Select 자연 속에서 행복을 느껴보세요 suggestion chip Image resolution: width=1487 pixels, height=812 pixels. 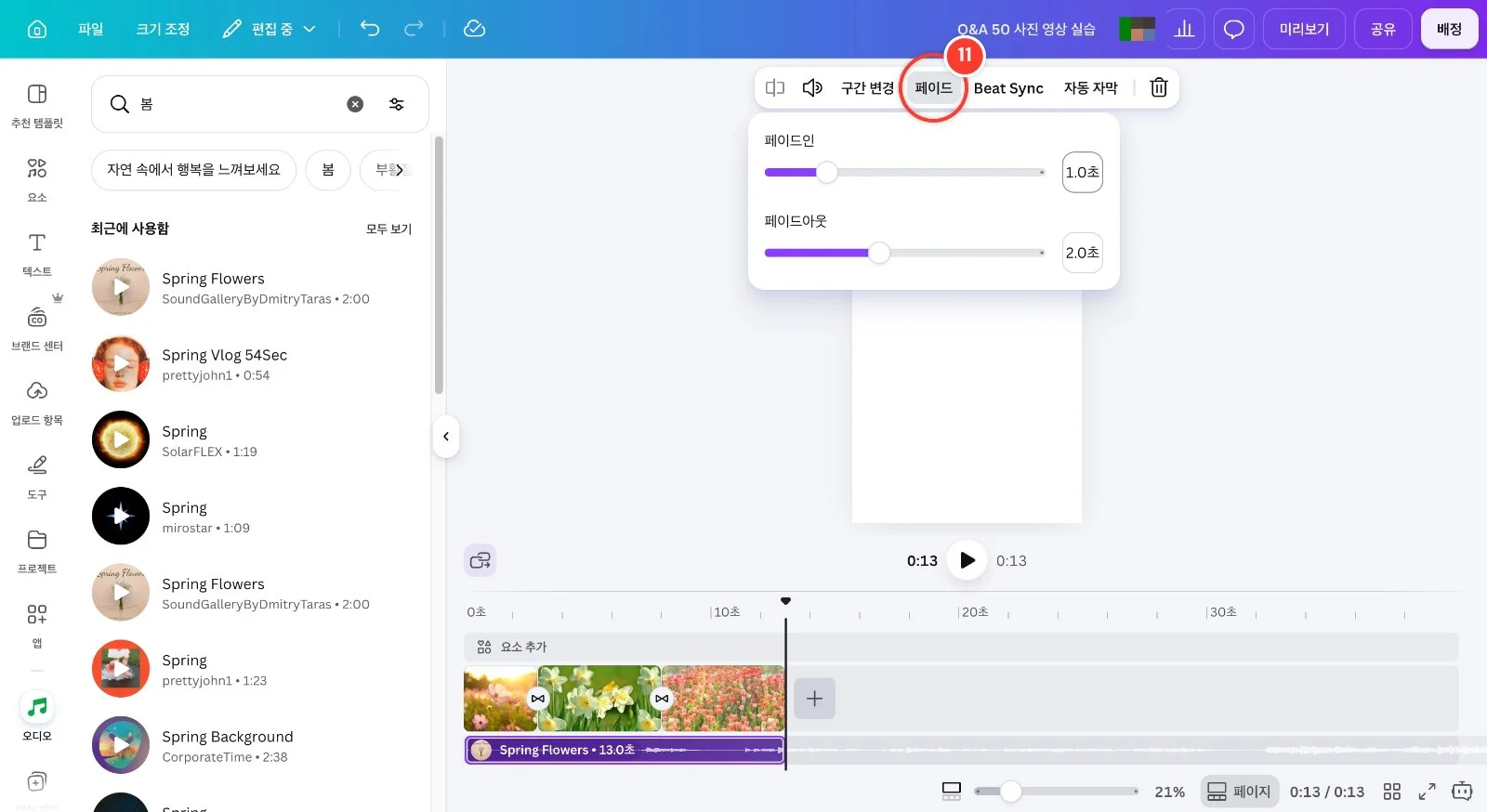click(193, 170)
